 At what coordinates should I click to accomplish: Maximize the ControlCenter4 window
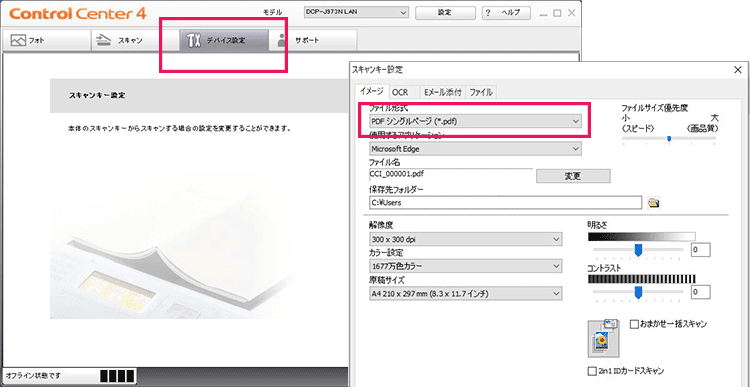tap(557, 13)
